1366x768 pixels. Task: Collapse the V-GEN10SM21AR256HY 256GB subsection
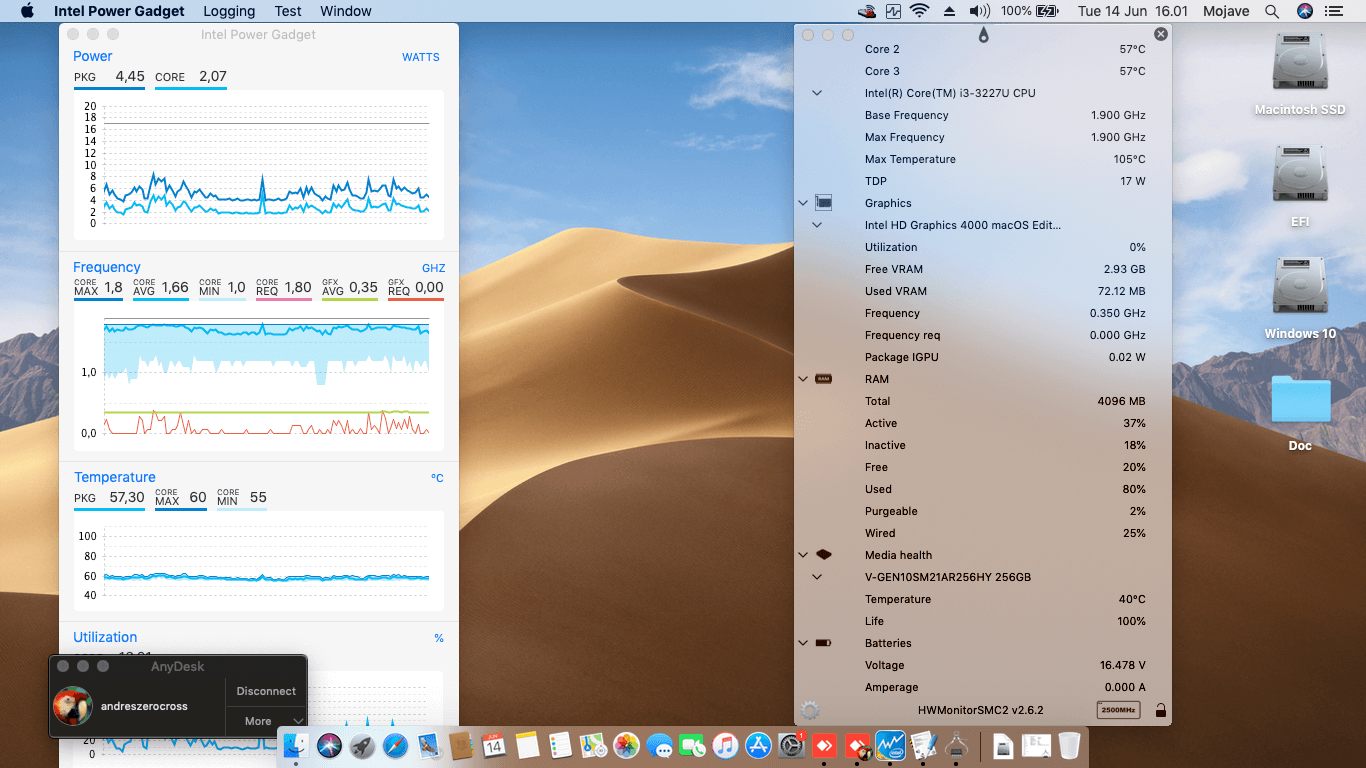click(817, 577)
